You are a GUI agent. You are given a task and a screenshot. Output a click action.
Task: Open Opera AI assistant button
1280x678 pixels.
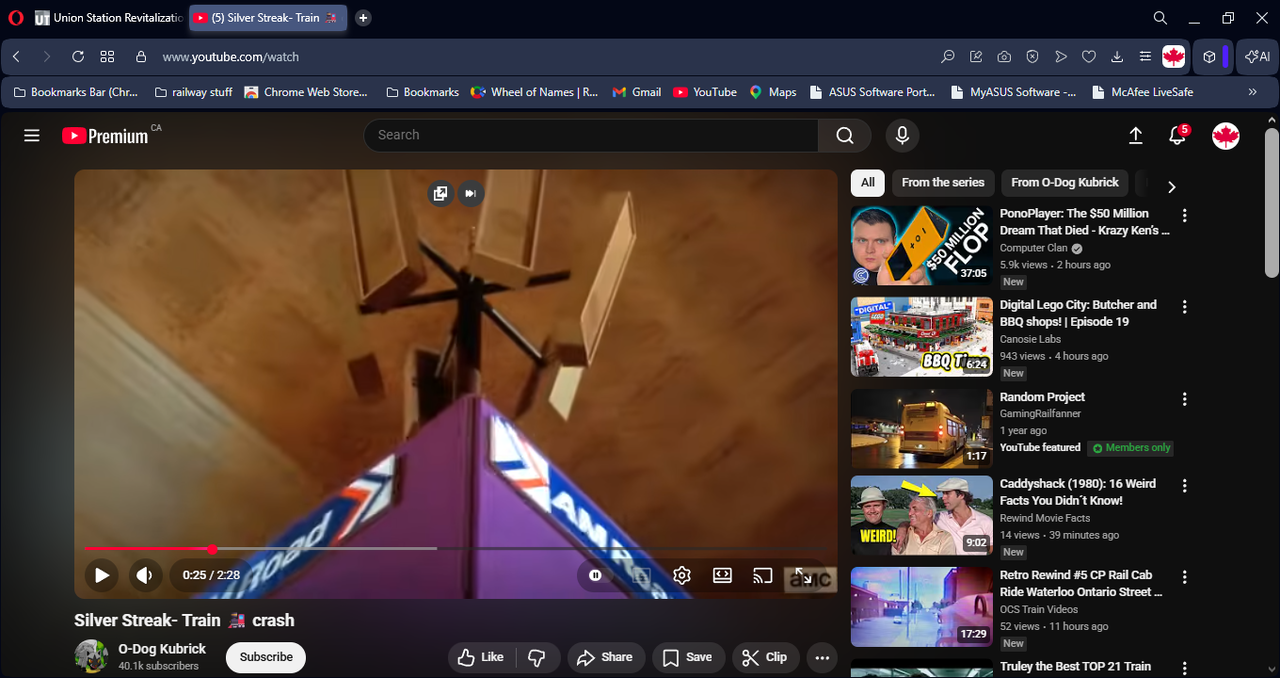click(1257, 57)
